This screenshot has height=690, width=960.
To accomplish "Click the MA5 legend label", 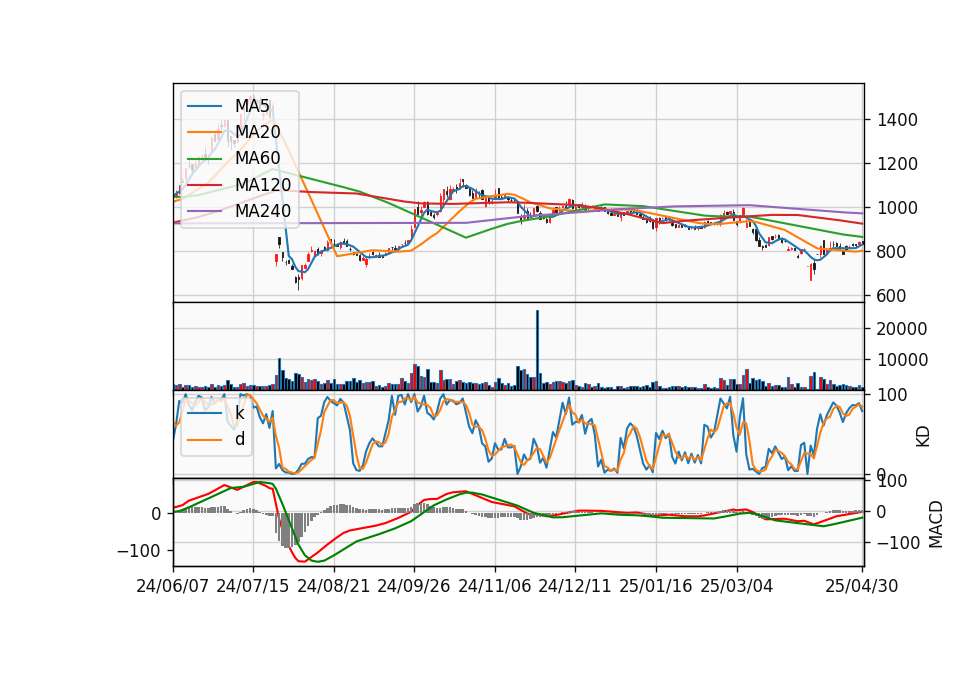I will (252, 106).
